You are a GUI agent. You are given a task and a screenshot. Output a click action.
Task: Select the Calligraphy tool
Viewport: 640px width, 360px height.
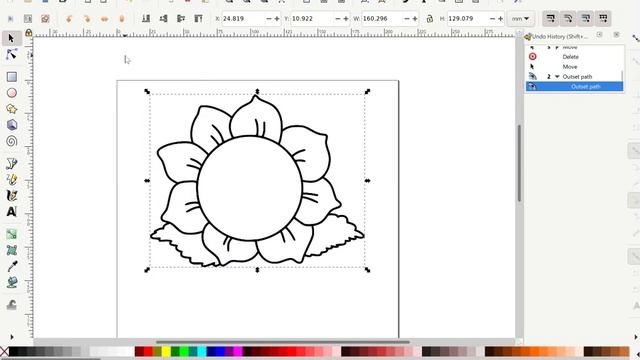[11, 196]
